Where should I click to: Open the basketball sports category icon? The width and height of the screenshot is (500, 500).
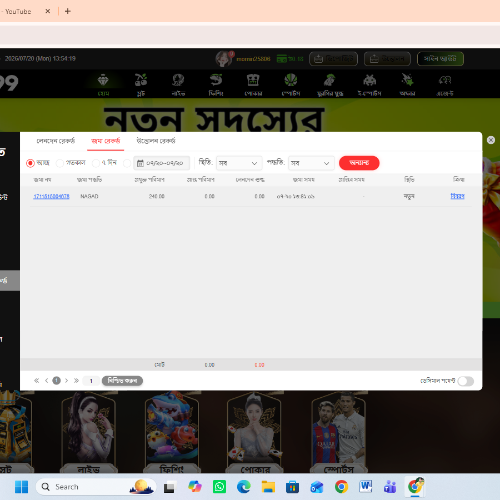[x=291, y=80]
